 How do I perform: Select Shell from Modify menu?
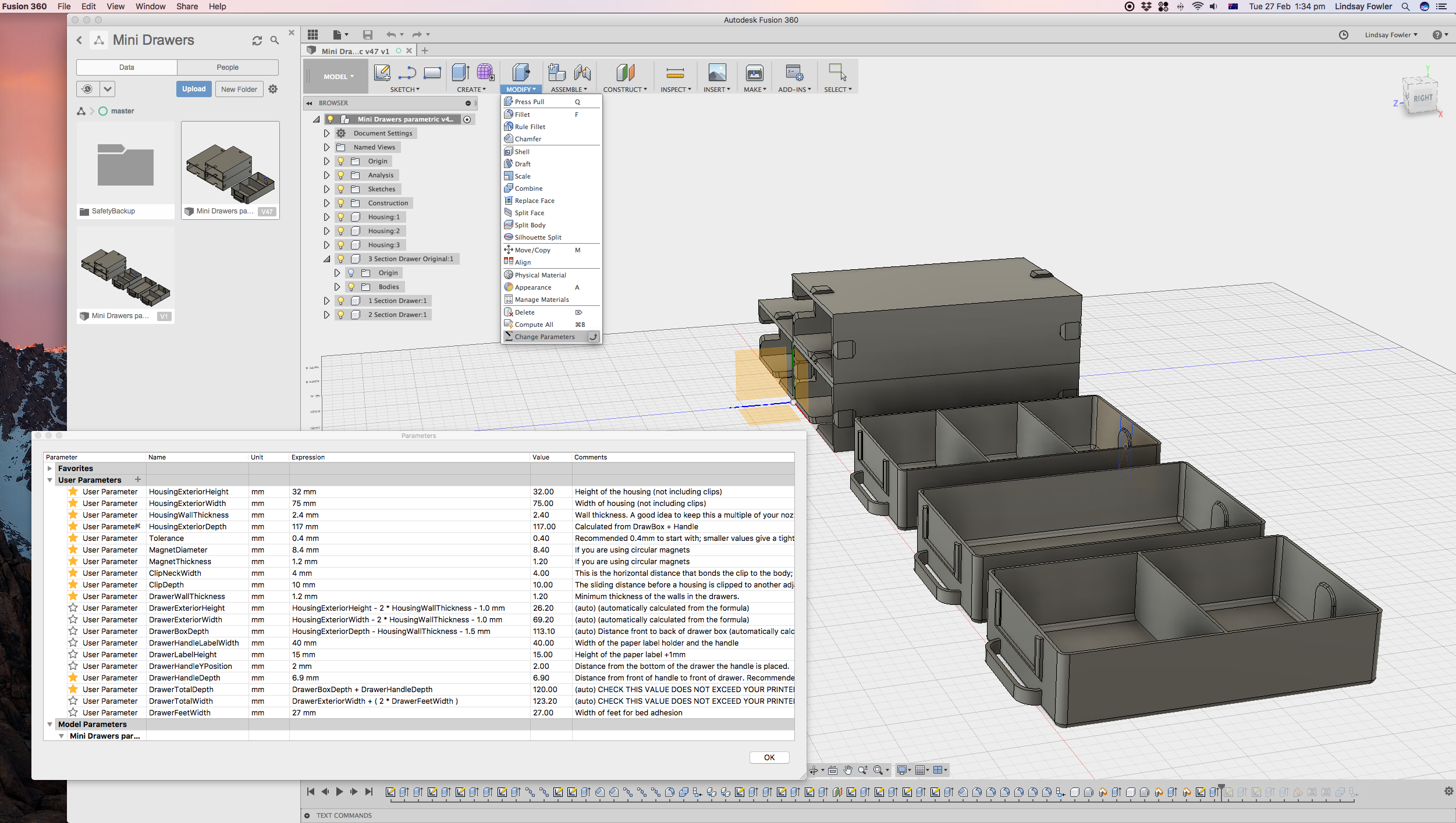click(551, 152)
